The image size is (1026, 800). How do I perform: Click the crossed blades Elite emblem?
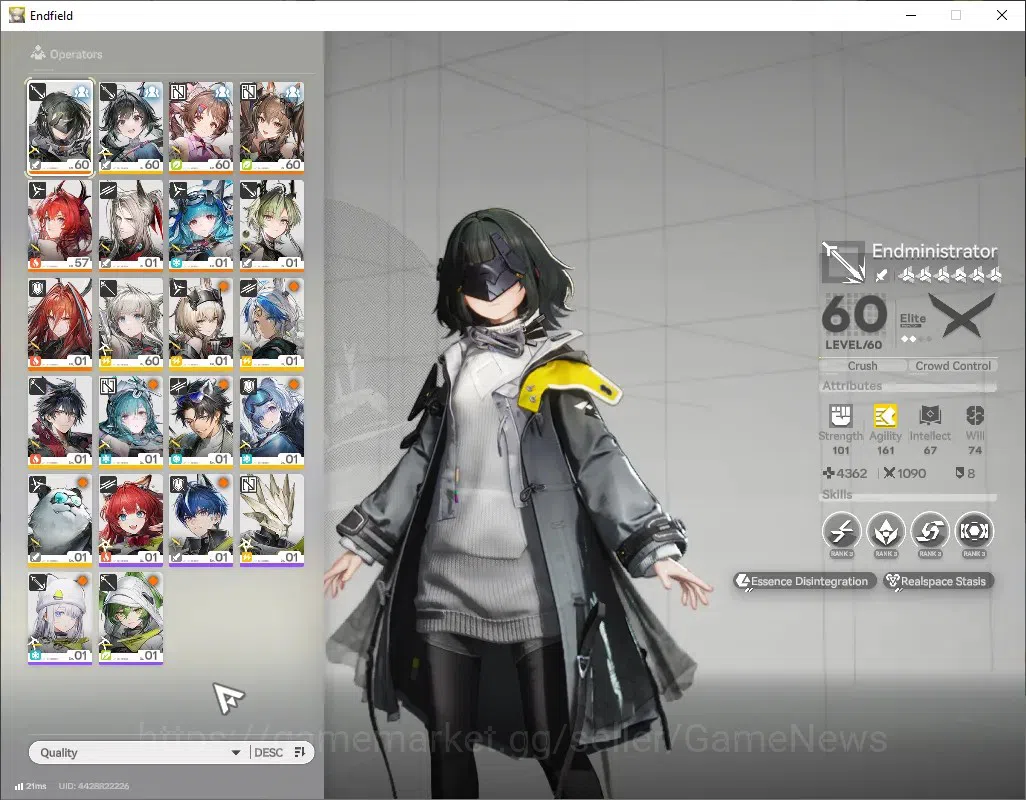(963, 315)
